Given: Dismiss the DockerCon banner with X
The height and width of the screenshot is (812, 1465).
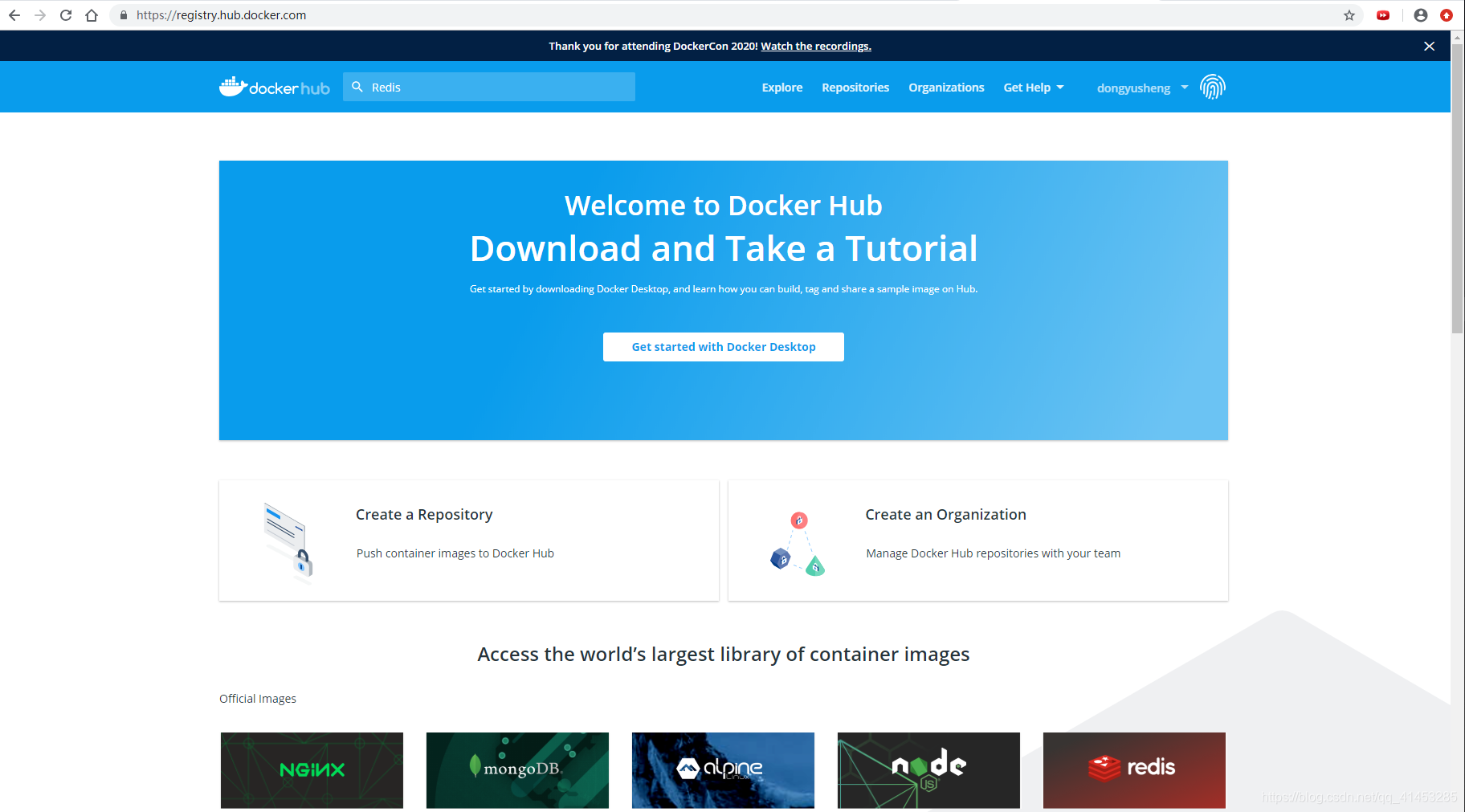Looking at the screenshot, I should 1429,46.
